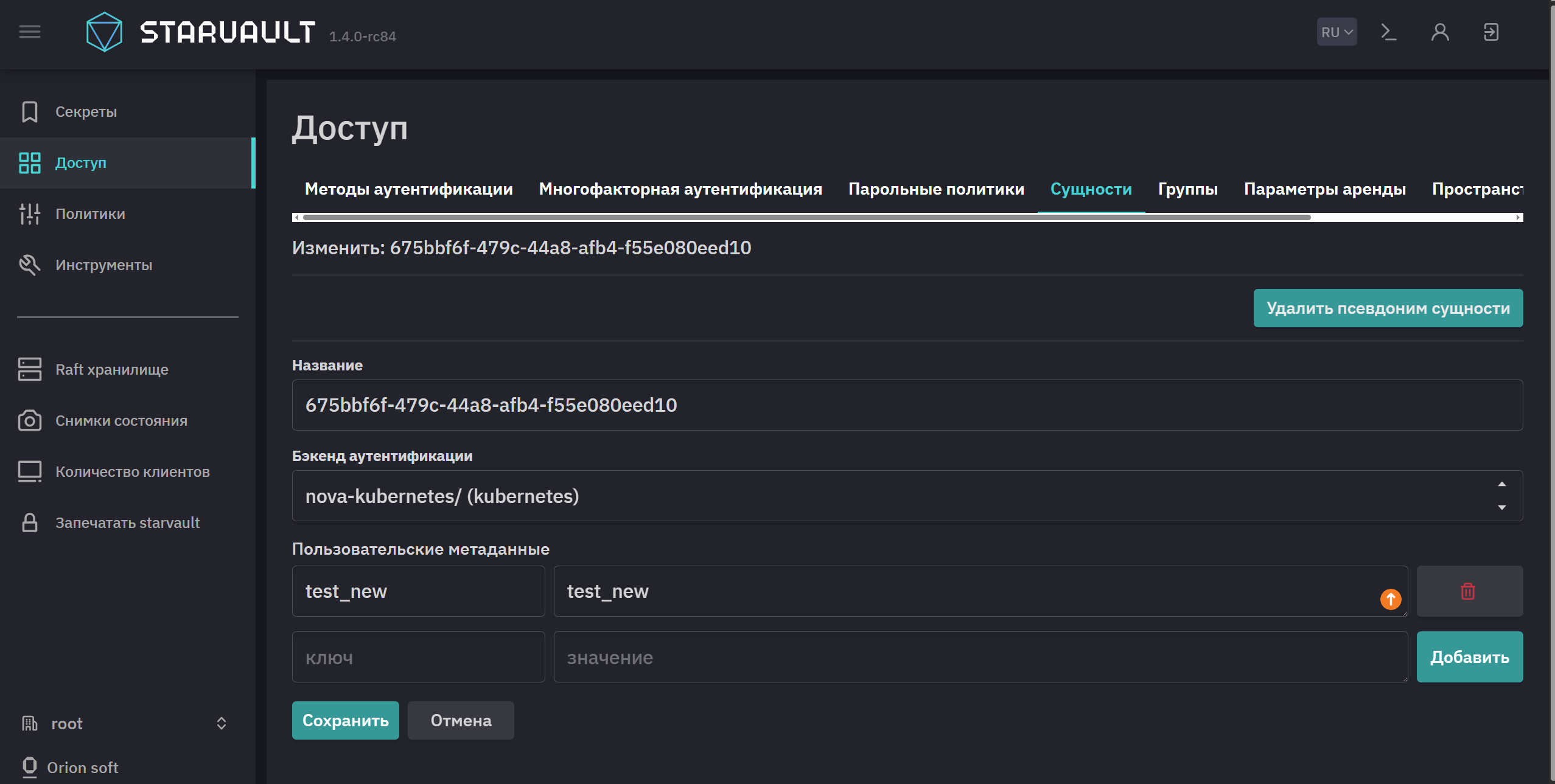This screenshot has width=1555, height=784.
Task: Click the tabs scrollbar right arrow
Action: [1518, 217]
